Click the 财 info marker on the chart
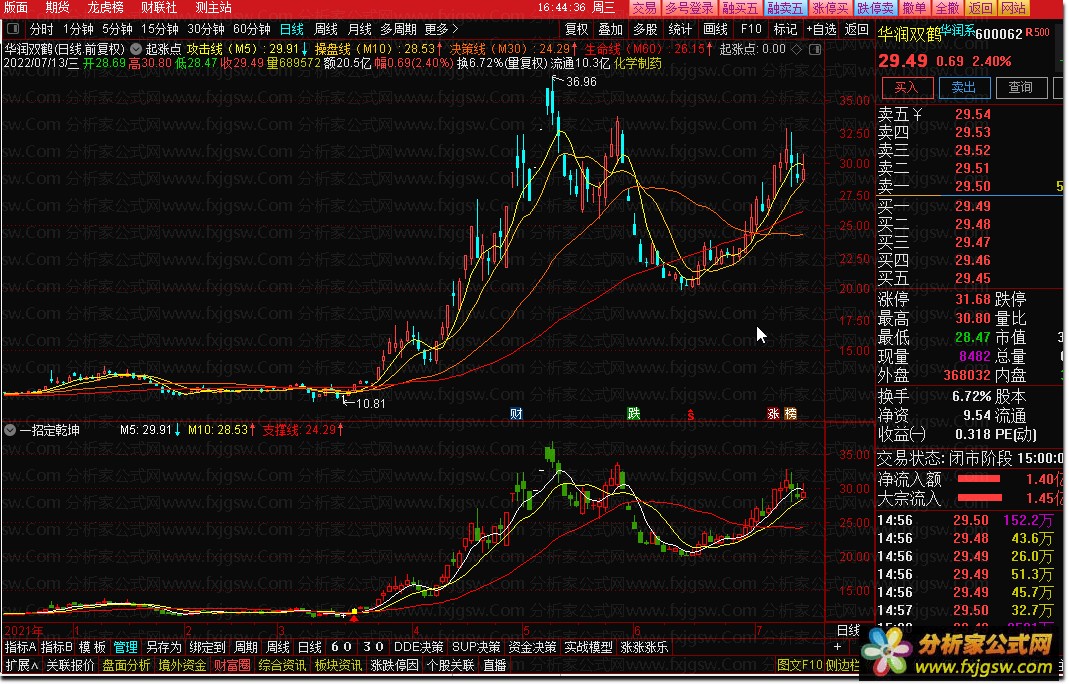 [516, 413]
